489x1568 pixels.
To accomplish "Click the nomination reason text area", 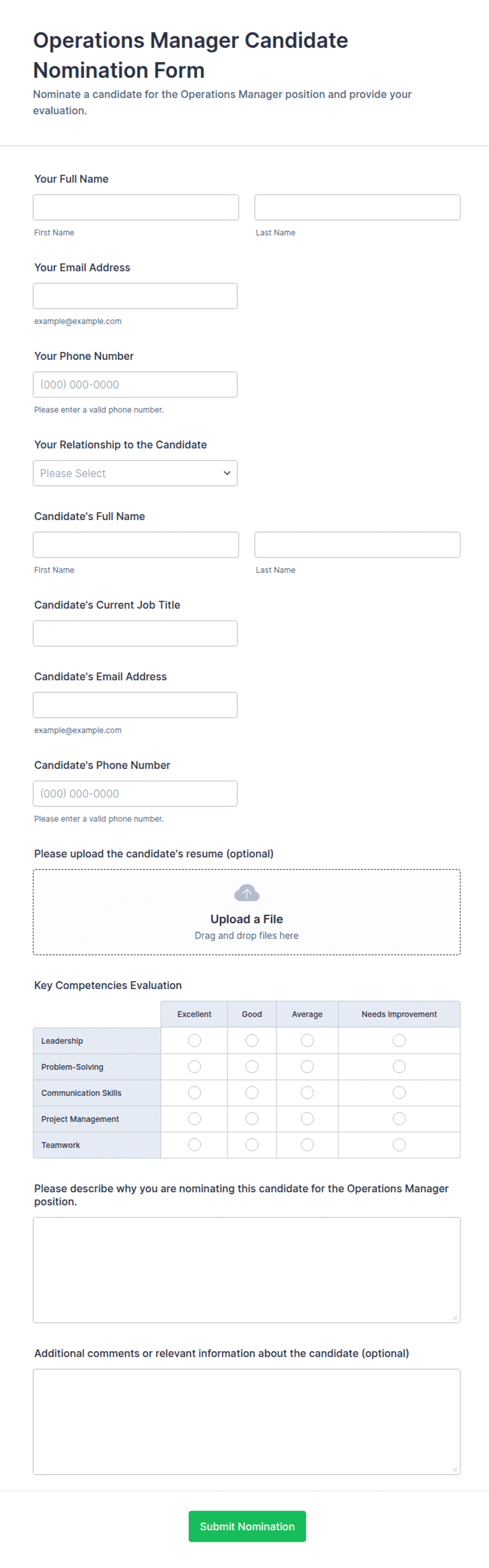I will (x=247, y=1270).
